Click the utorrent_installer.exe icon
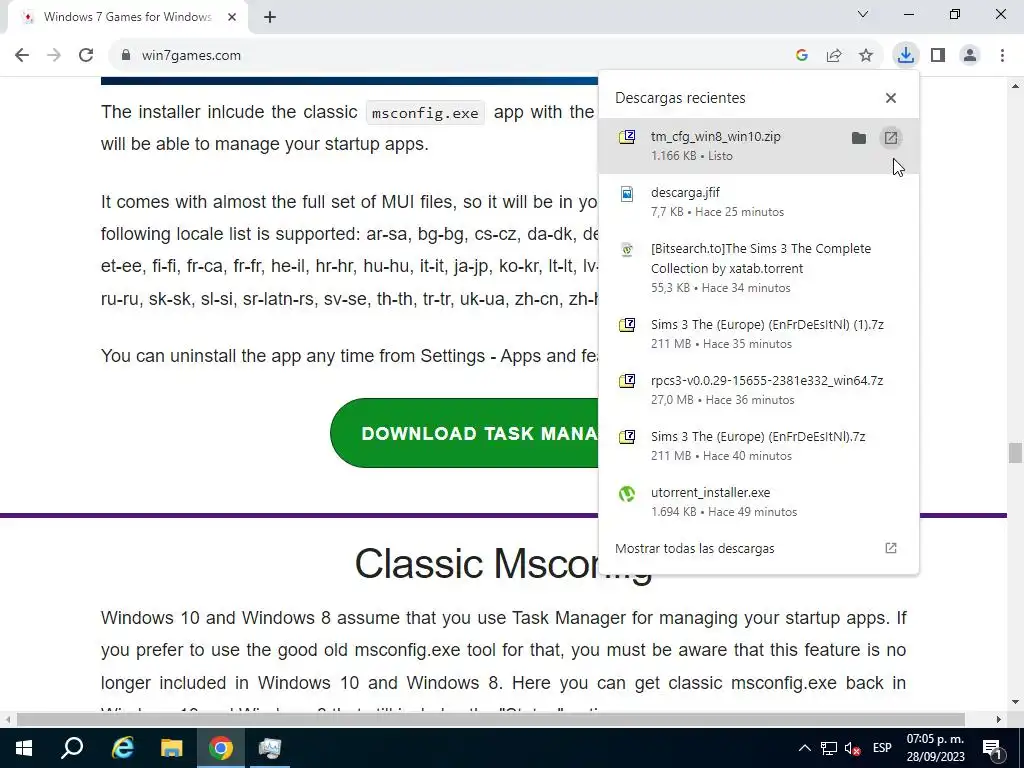 pyautogui.click(x=627, y=494)
